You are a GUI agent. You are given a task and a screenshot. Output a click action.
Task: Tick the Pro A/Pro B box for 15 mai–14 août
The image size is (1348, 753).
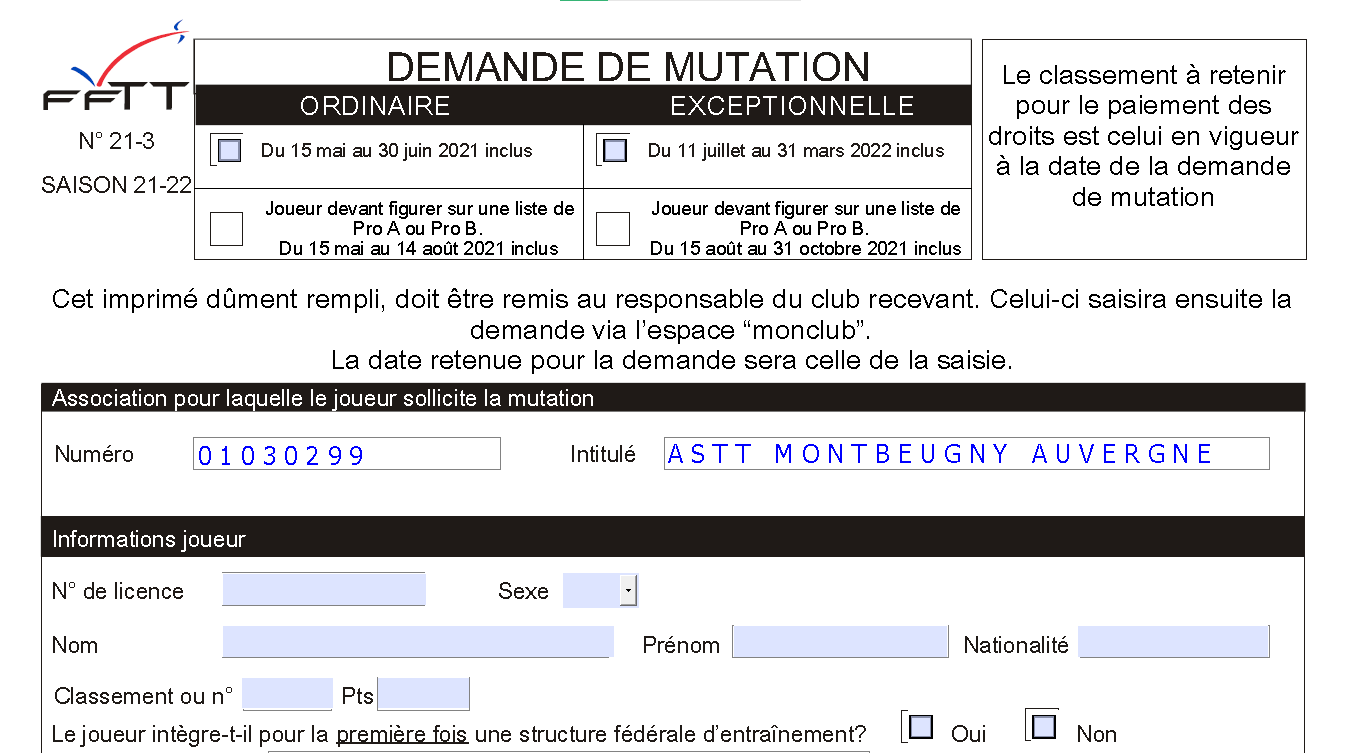(x=227, y=229)
